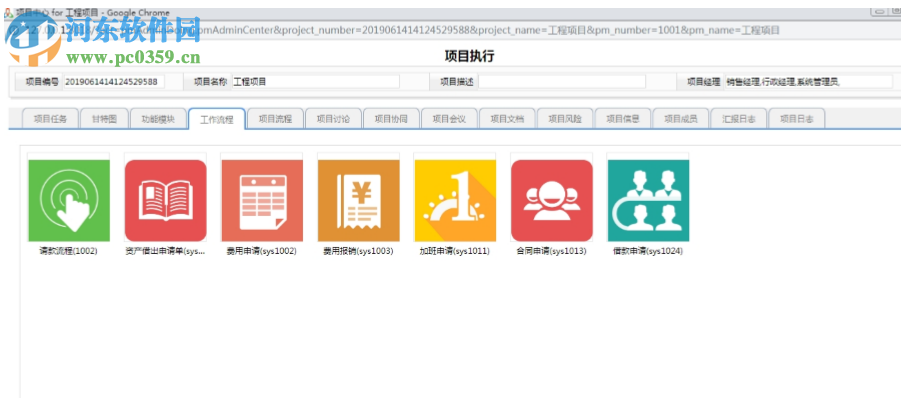This screenshot has height=398, width=901.
Task: Open the 资产借出申请单 book icon
Action: pos(165,200)
